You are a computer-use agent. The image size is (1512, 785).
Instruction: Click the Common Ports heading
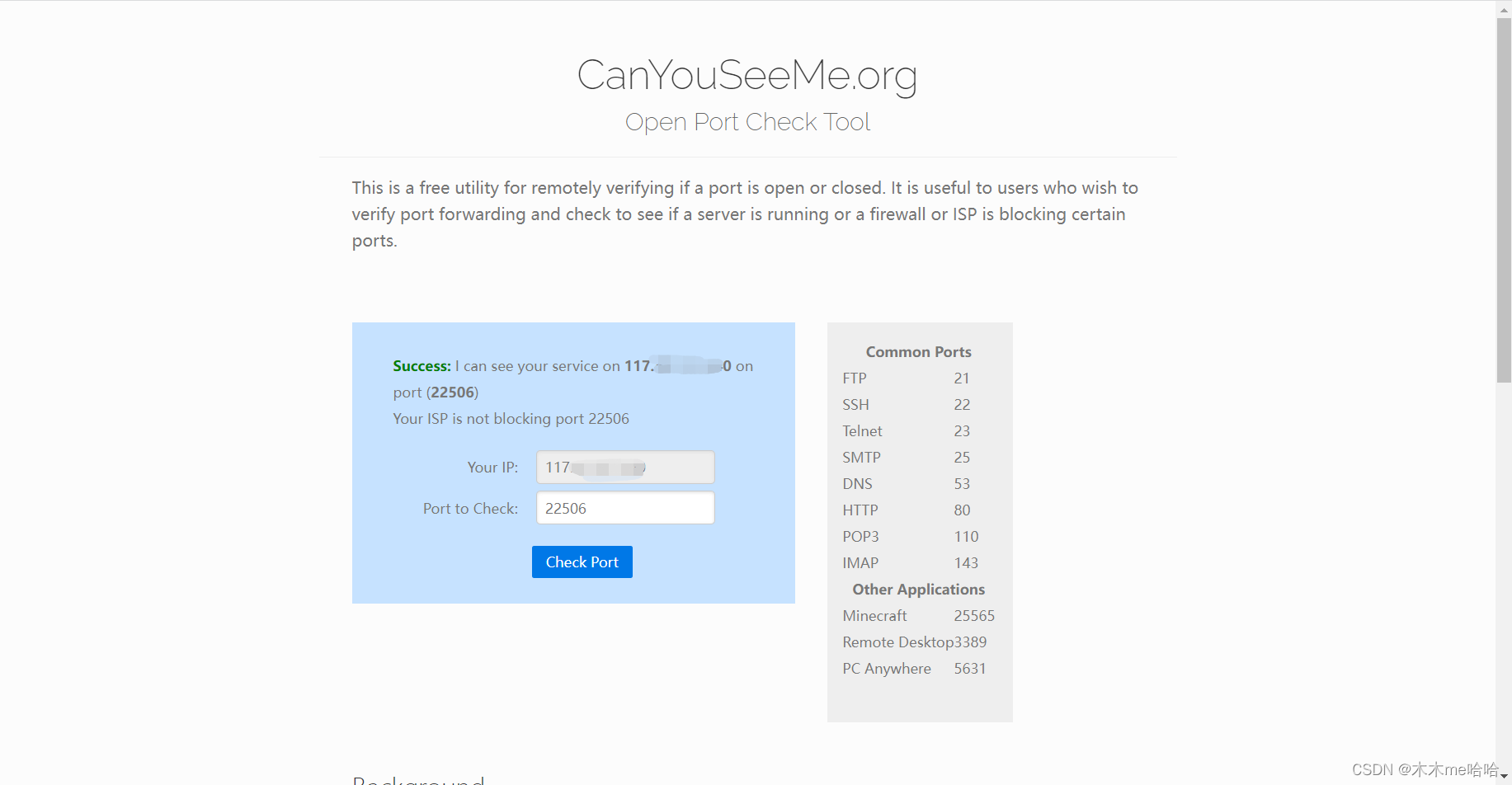[918, 352]
